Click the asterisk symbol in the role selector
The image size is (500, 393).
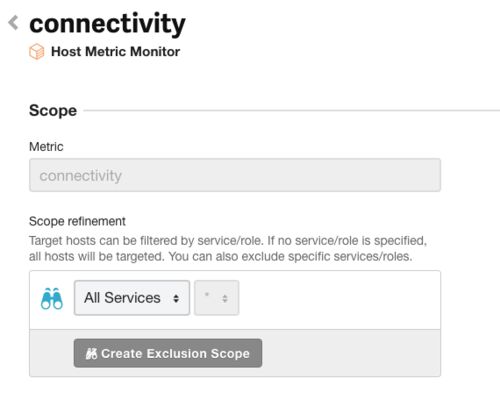click(207, 295)
